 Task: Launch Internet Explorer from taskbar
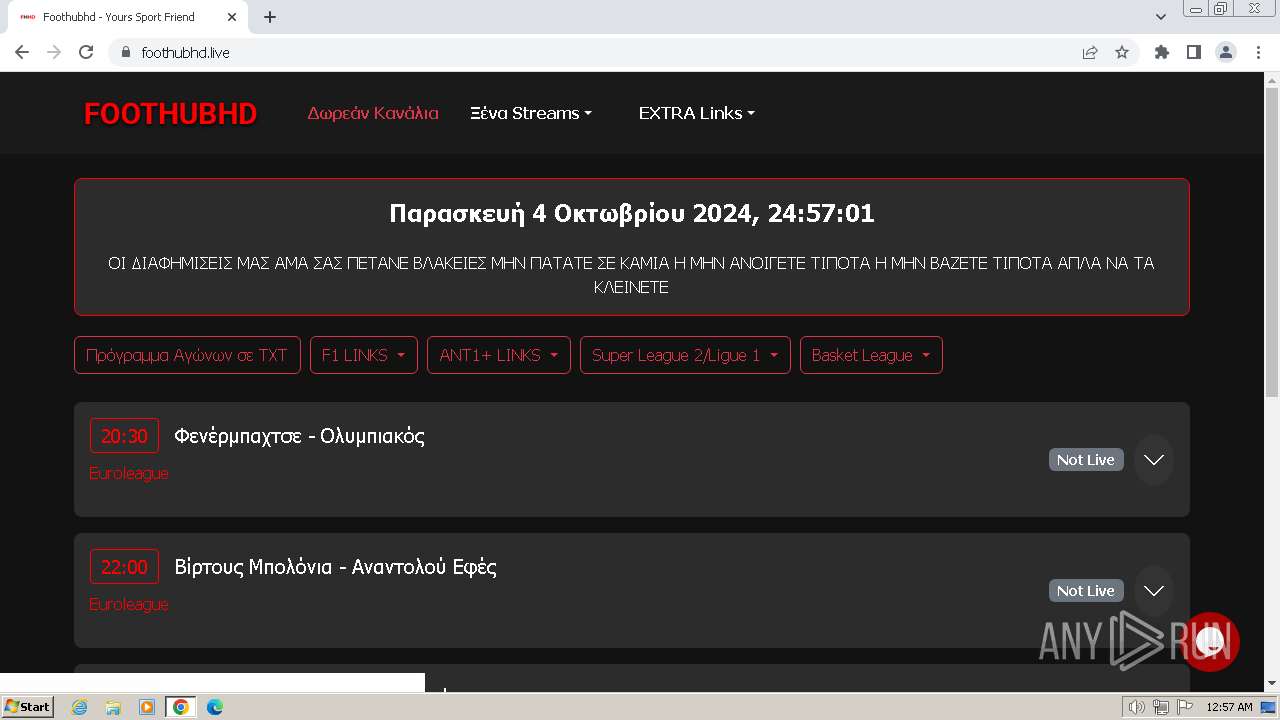click(x=80, y=707)
